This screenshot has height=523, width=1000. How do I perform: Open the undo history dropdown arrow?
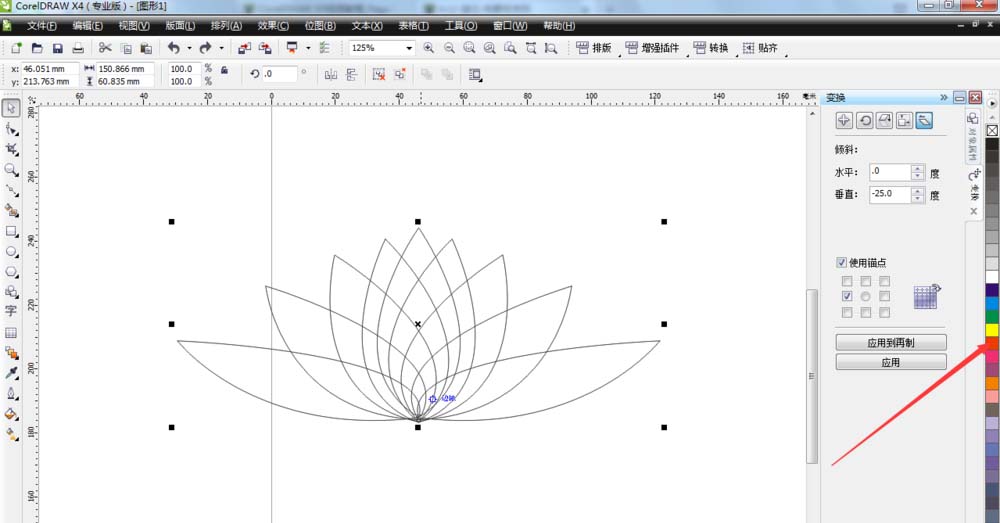tap(189, 48)
